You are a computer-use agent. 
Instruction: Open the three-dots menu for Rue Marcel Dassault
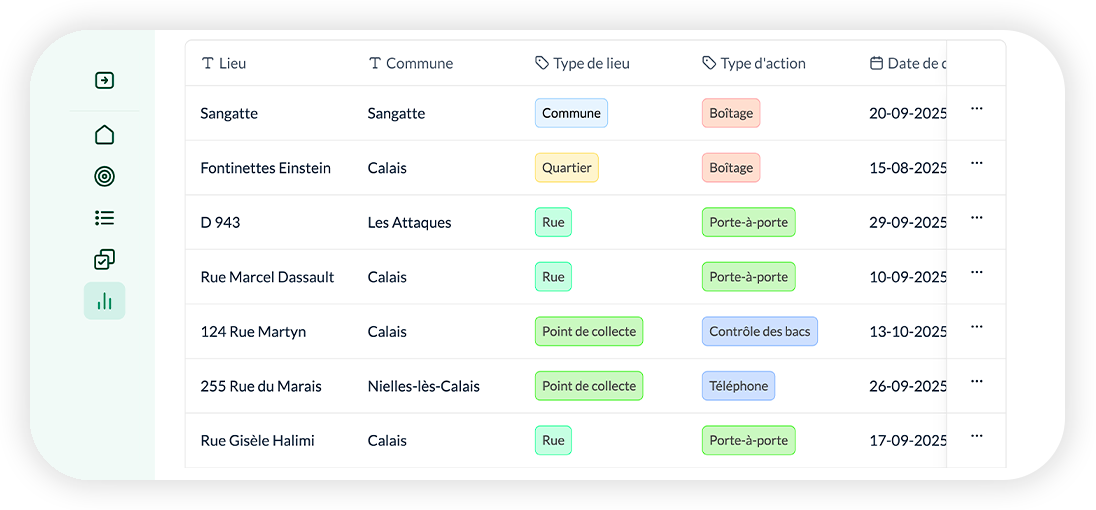(x=976, y=272)
